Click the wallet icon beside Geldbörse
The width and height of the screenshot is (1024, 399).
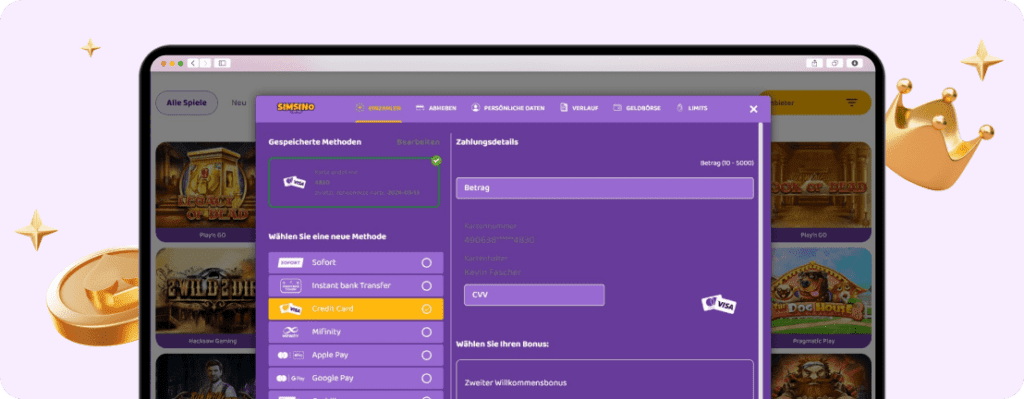coord(617,108)
